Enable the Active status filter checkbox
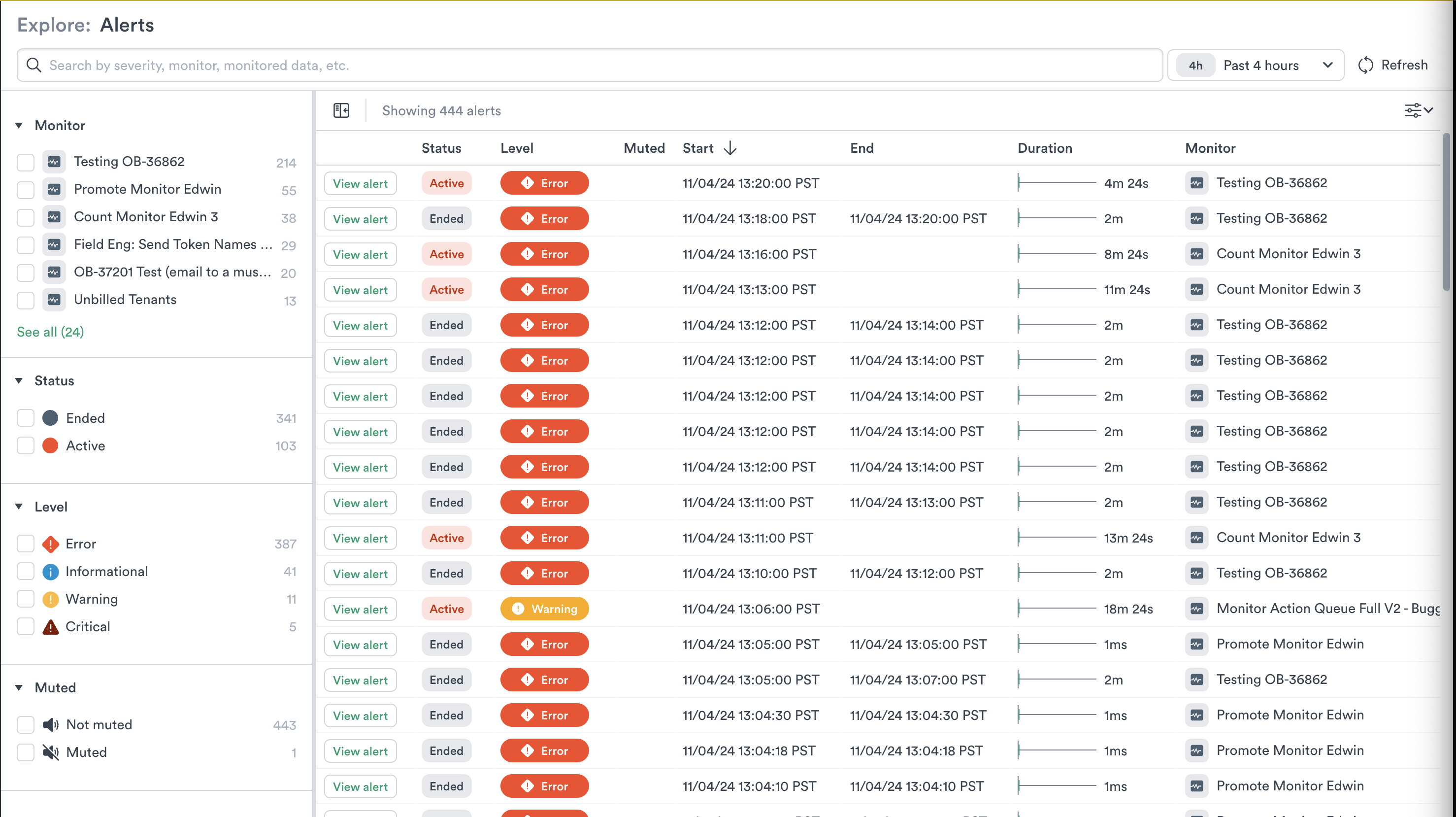 26,445
